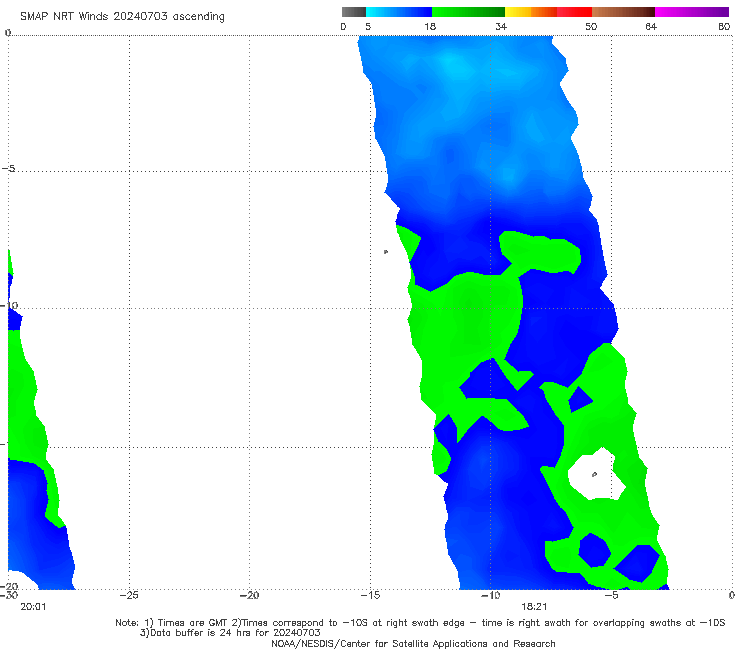Click the light cyan low-wind patch in the swath
Viewport: 740px width, 650px height.
(x=453, y=66)
